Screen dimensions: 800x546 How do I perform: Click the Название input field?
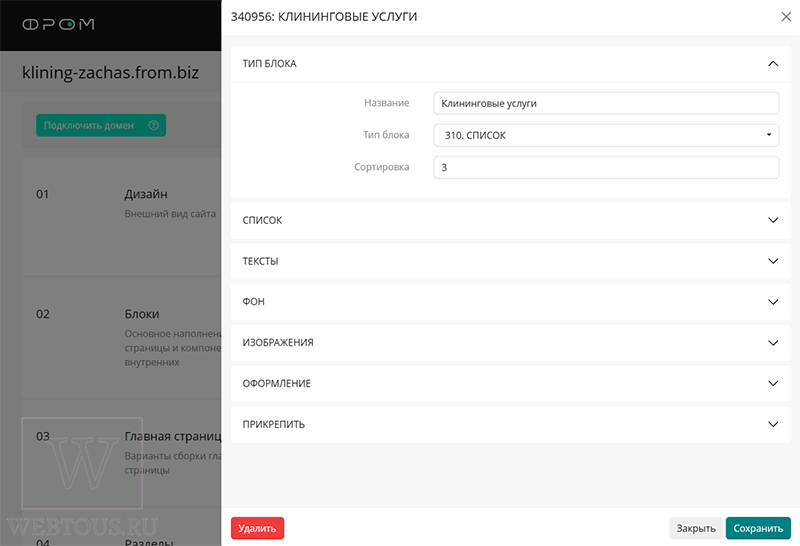click(x=606, y=103)
